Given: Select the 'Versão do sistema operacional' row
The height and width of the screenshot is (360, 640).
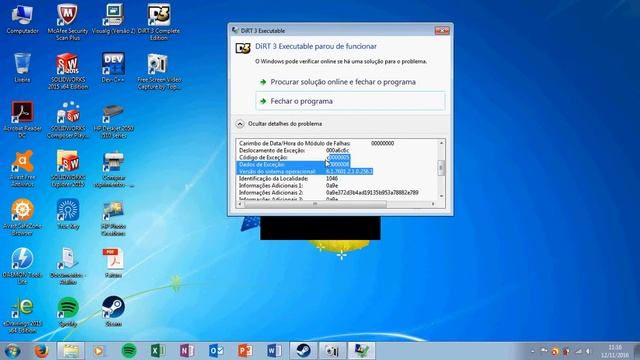Looking at the screenshot, I should coord(305,171).
